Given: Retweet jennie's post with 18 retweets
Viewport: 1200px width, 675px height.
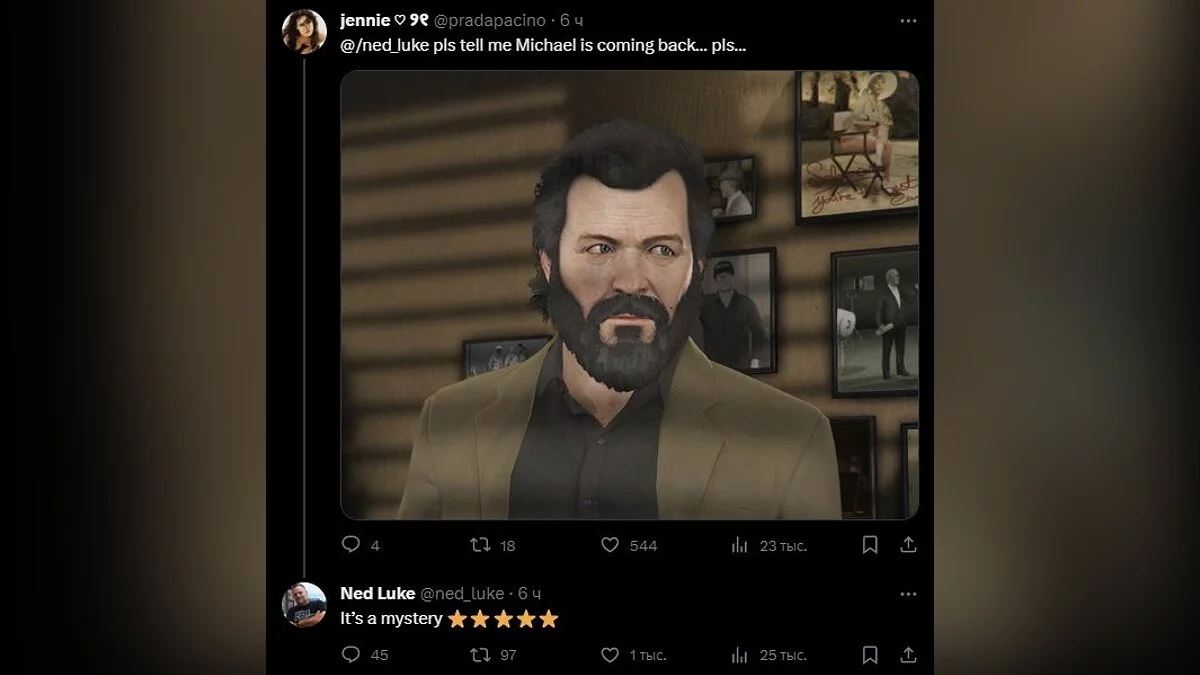Looking at the screenshot, I should click(x=481, y=545).
